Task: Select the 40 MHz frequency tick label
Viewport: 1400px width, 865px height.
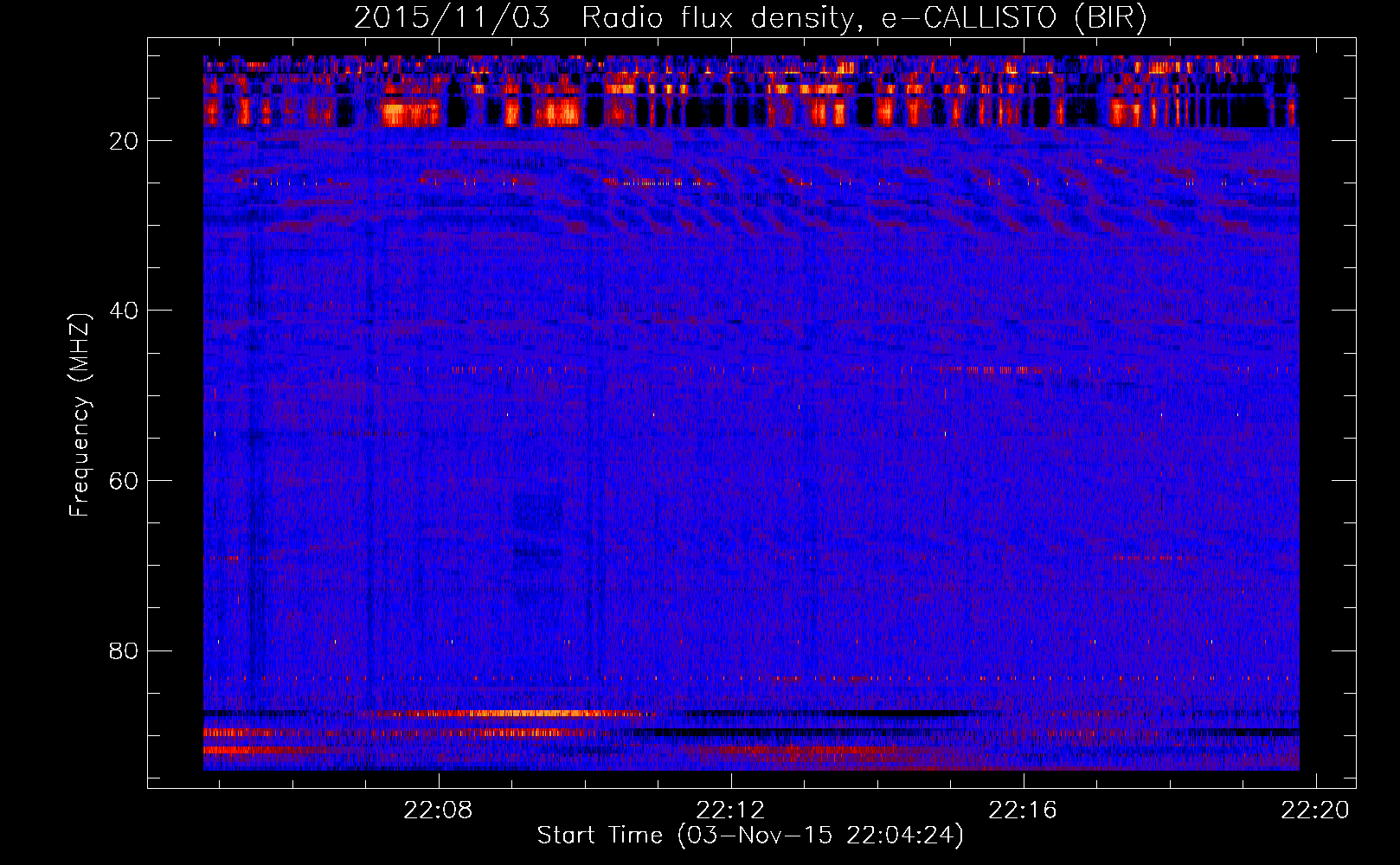Action: [x=125, y=311]
